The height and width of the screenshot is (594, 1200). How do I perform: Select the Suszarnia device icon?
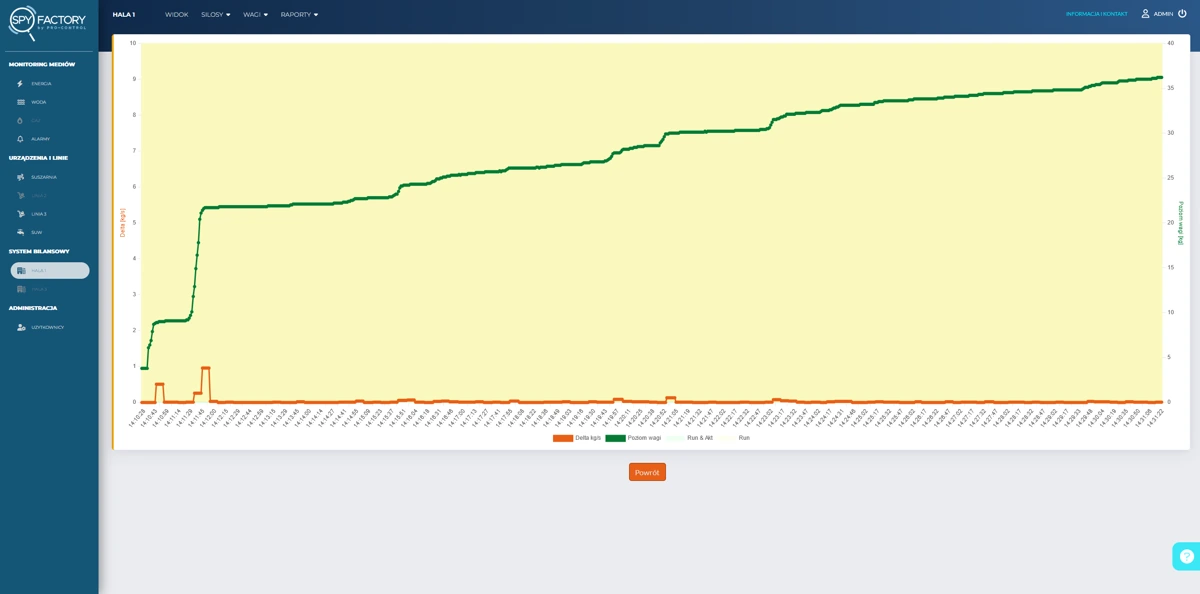tap(21, 177)
